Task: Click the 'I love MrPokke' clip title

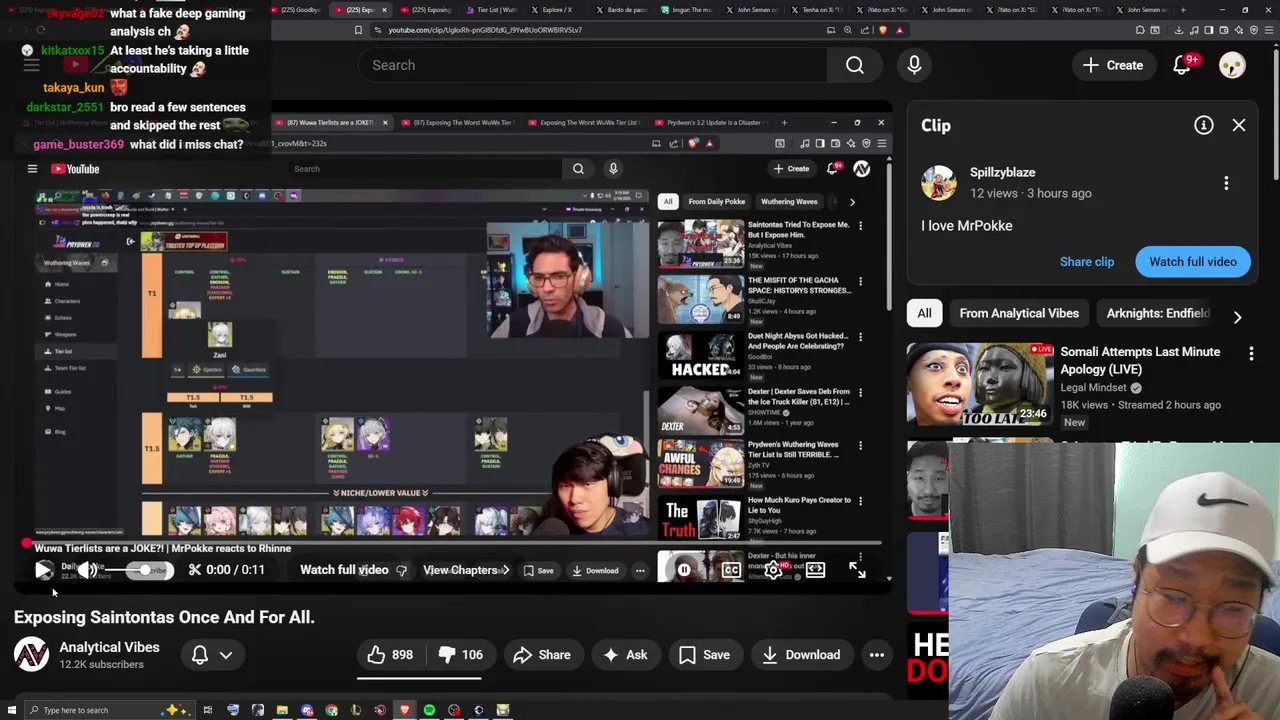Action: [x=967, y=226]
